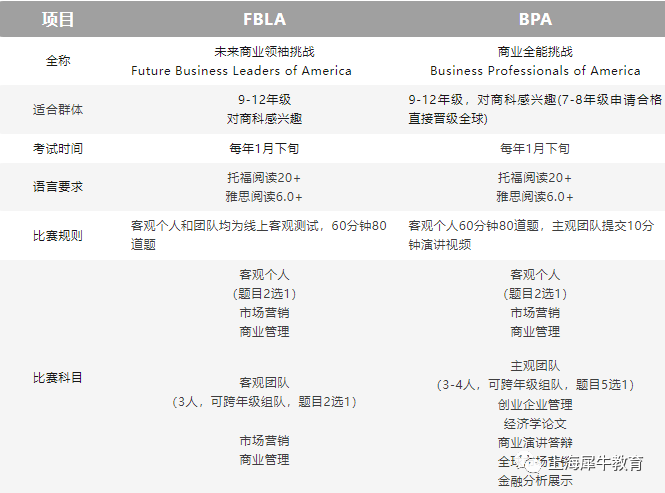The width and height of the screenshot is (665, 493).
Task: Click FBLA 托福阅读20+ text
Action: coord(264,178)
